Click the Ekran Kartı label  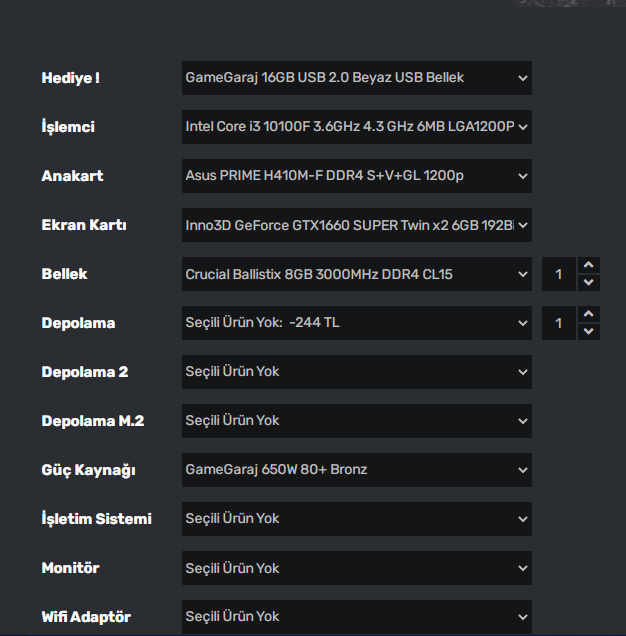(84, 225)
